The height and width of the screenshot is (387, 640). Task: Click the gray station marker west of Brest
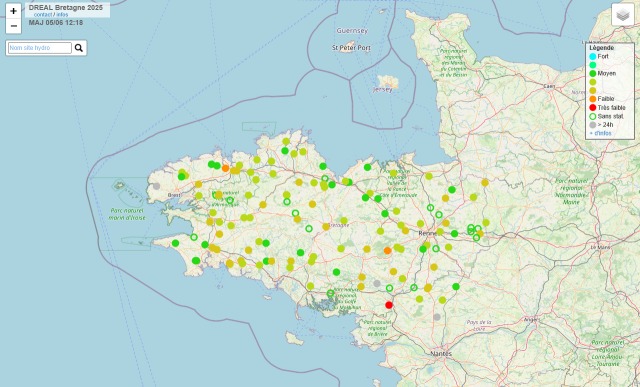click(x=156, y=186)
